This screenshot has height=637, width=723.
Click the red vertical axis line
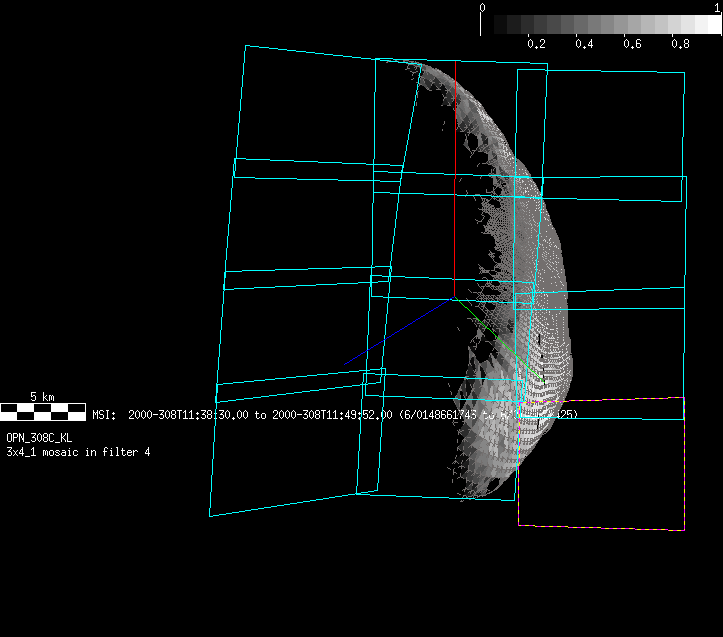[x=455, y=238]
